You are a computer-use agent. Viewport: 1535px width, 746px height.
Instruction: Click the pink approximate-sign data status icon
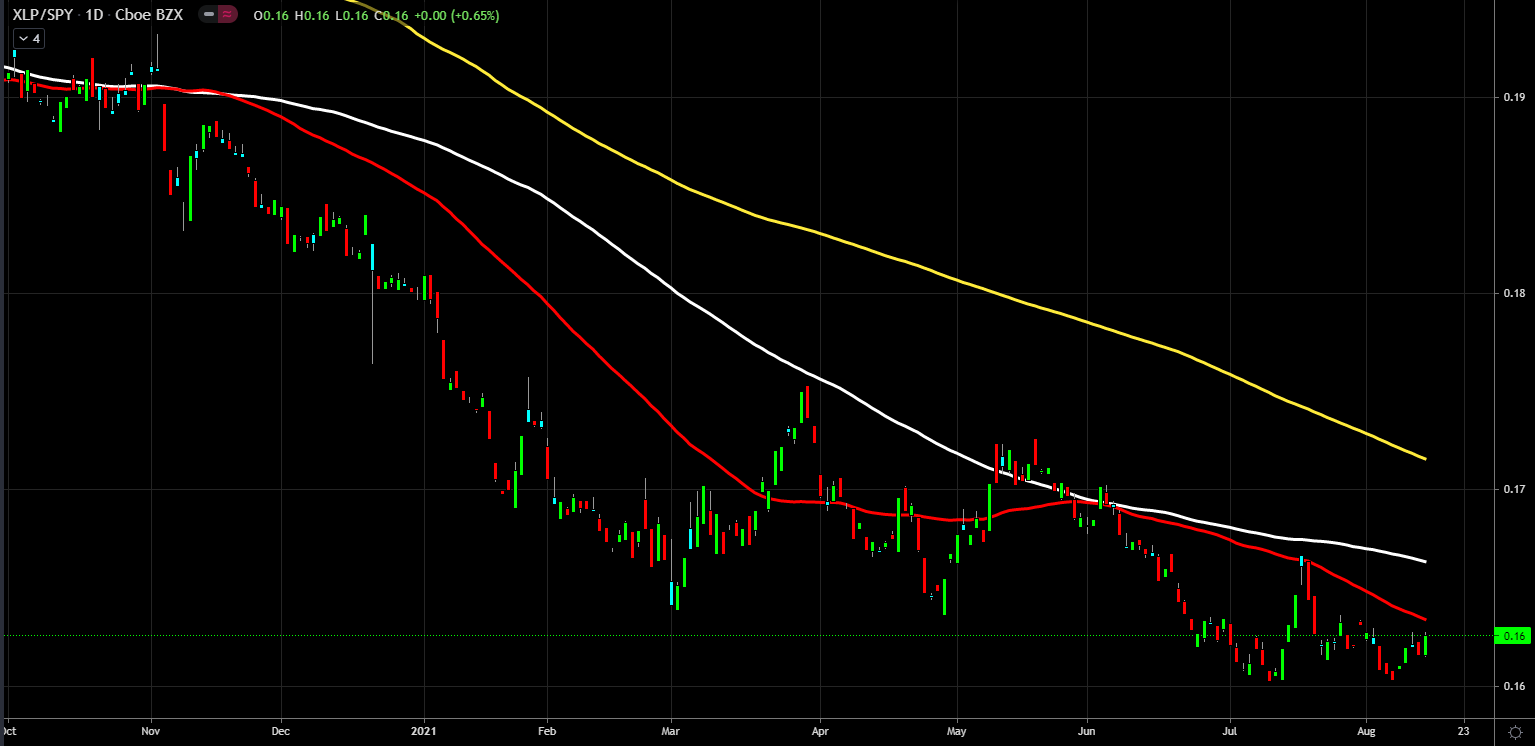[230, 15]
